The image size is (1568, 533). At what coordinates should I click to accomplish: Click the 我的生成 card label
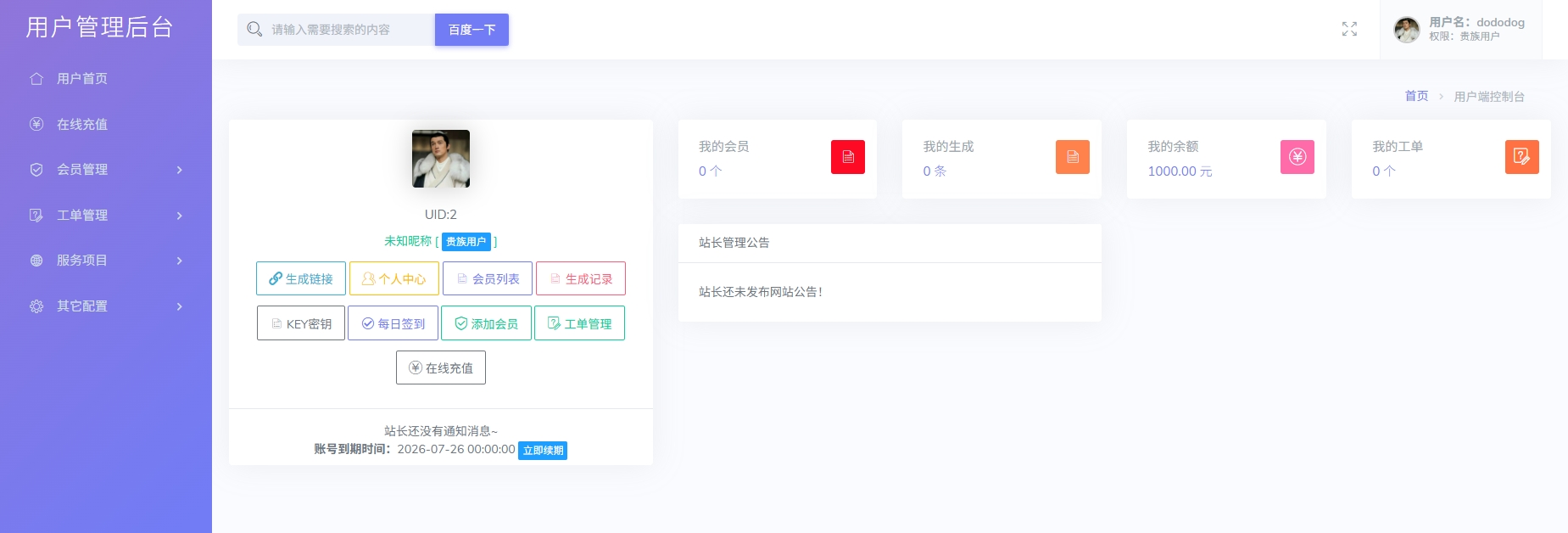(949, 147)
